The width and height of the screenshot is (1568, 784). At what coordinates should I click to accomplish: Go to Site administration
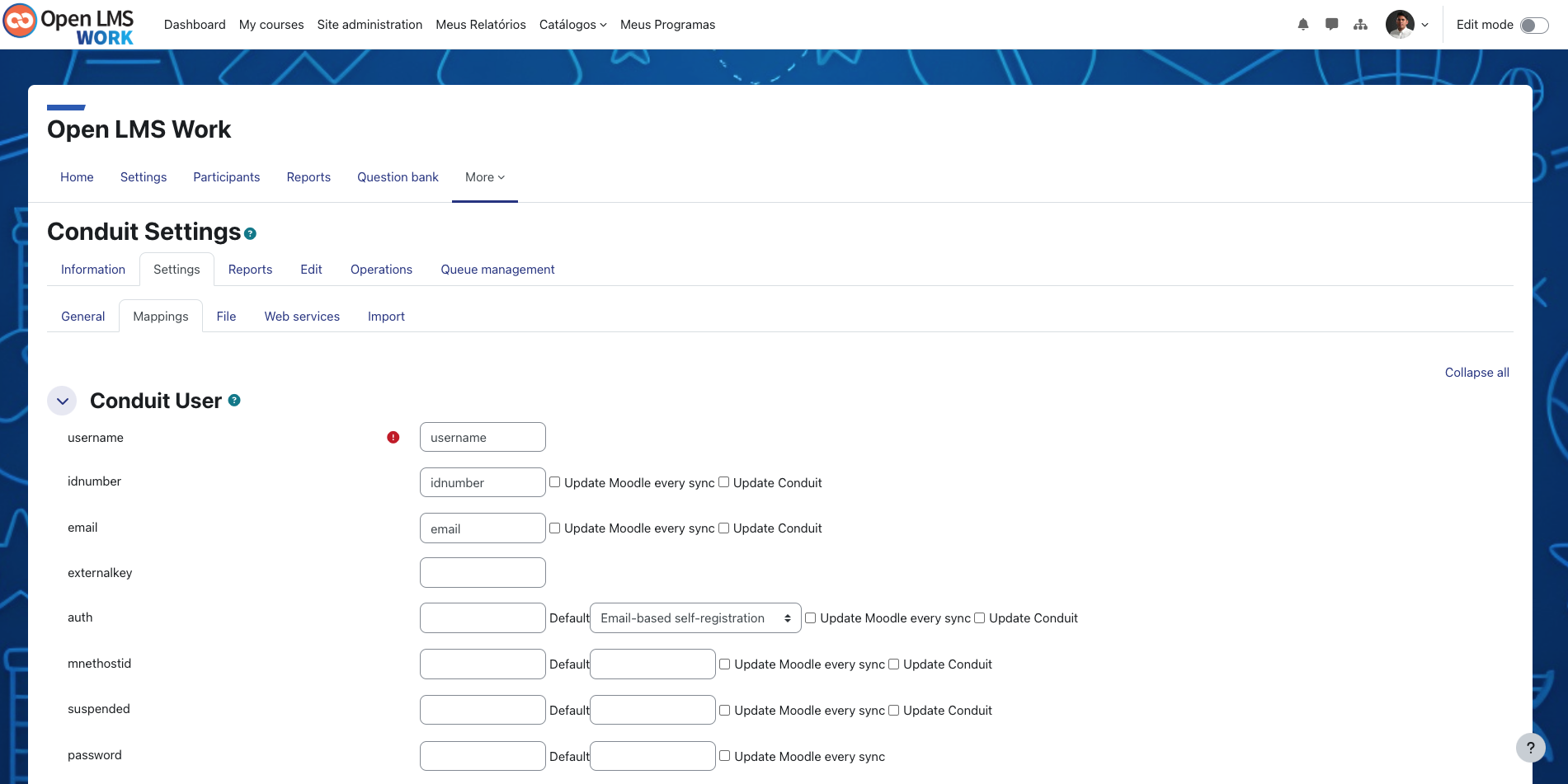pyautogui.click(x=370, y=24)
